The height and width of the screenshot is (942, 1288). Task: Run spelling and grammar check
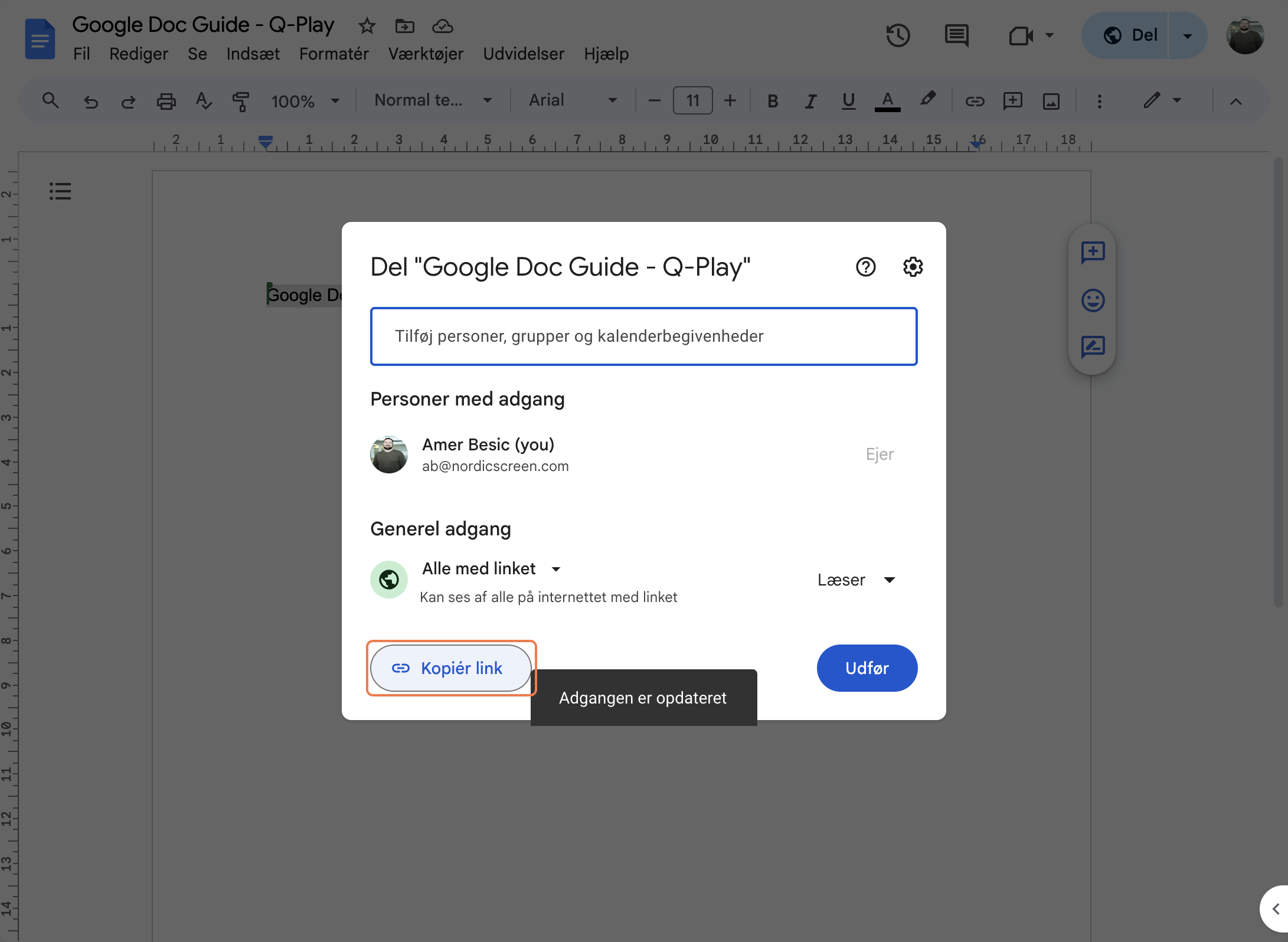[x=204, y=101]
